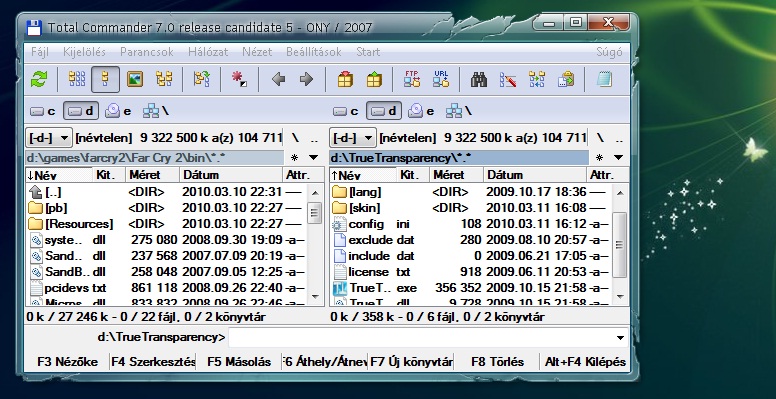Screen dimensions: 776x399
Task: Open right panel directory history arrow
Action: [619, 158]
